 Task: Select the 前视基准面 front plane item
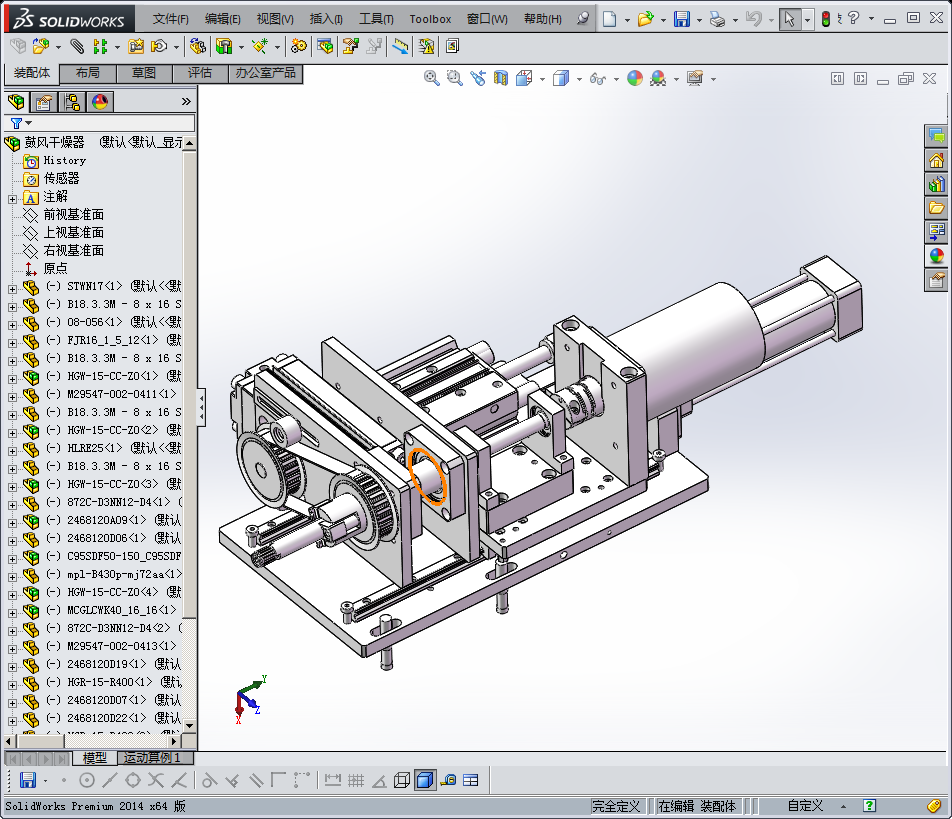[73, 215]
